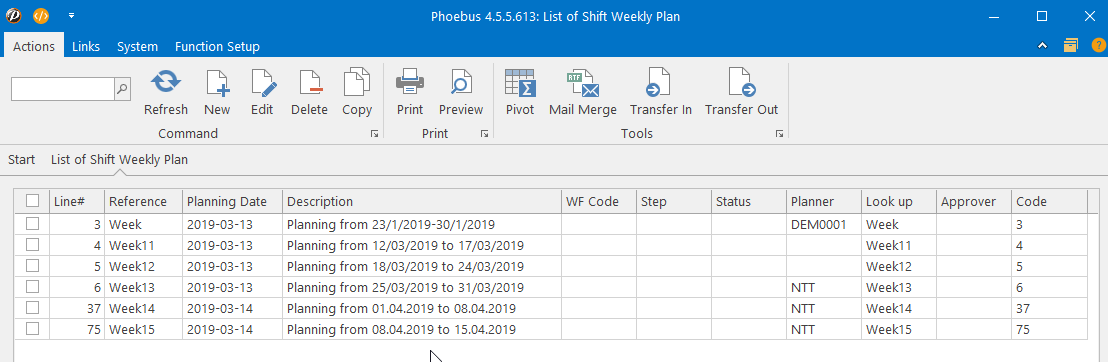The width and height of the screenshot is (1108, 362).
Task: Open the Links ribbon tab
Action: [x=86, y=47]
